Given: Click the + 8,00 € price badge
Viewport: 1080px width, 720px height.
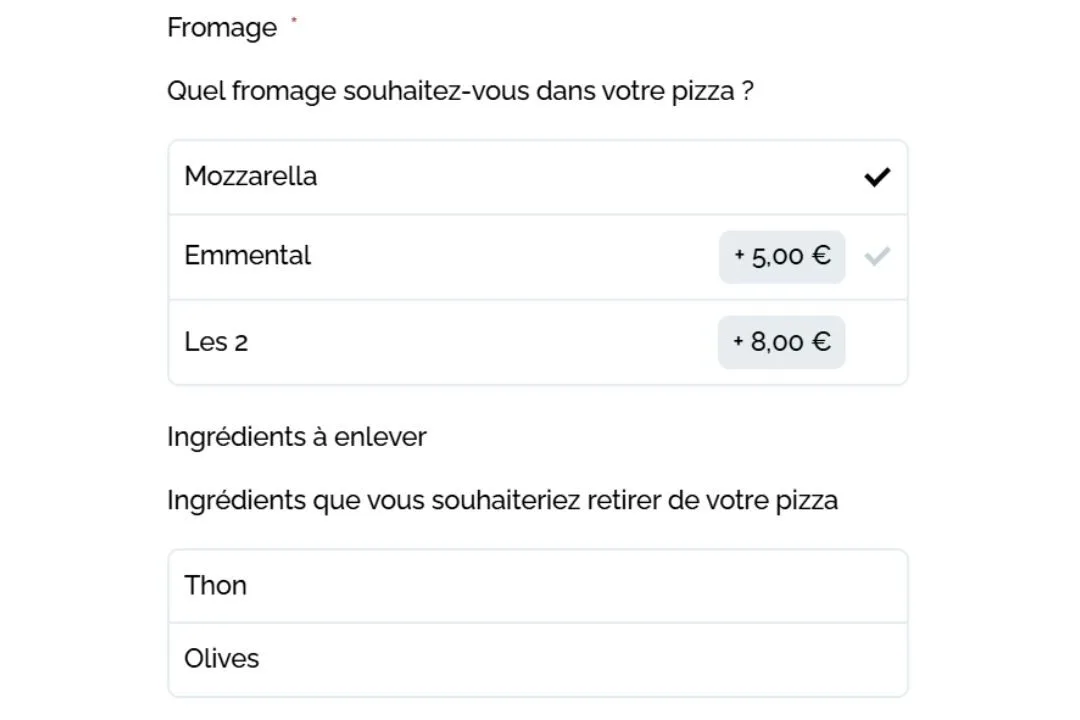Looking at the screenshot, I should point(781,342).
